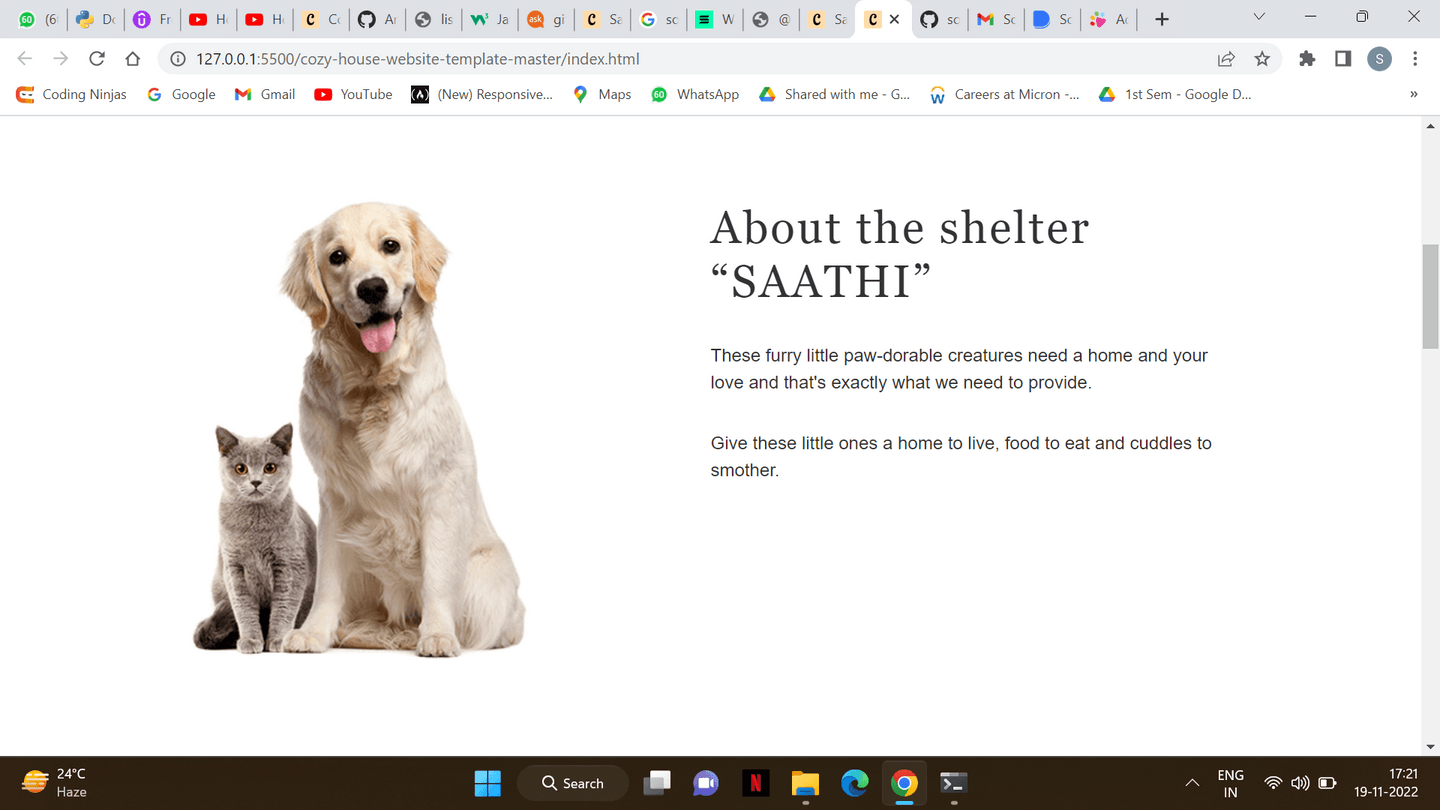Click the dog and cat image

tap(359, 429)
